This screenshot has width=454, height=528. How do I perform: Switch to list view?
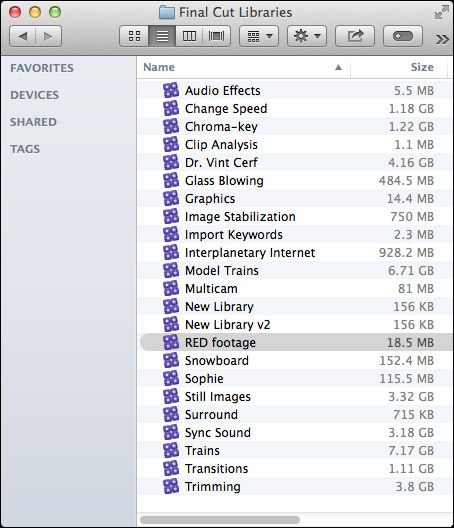tap(162, 36)
